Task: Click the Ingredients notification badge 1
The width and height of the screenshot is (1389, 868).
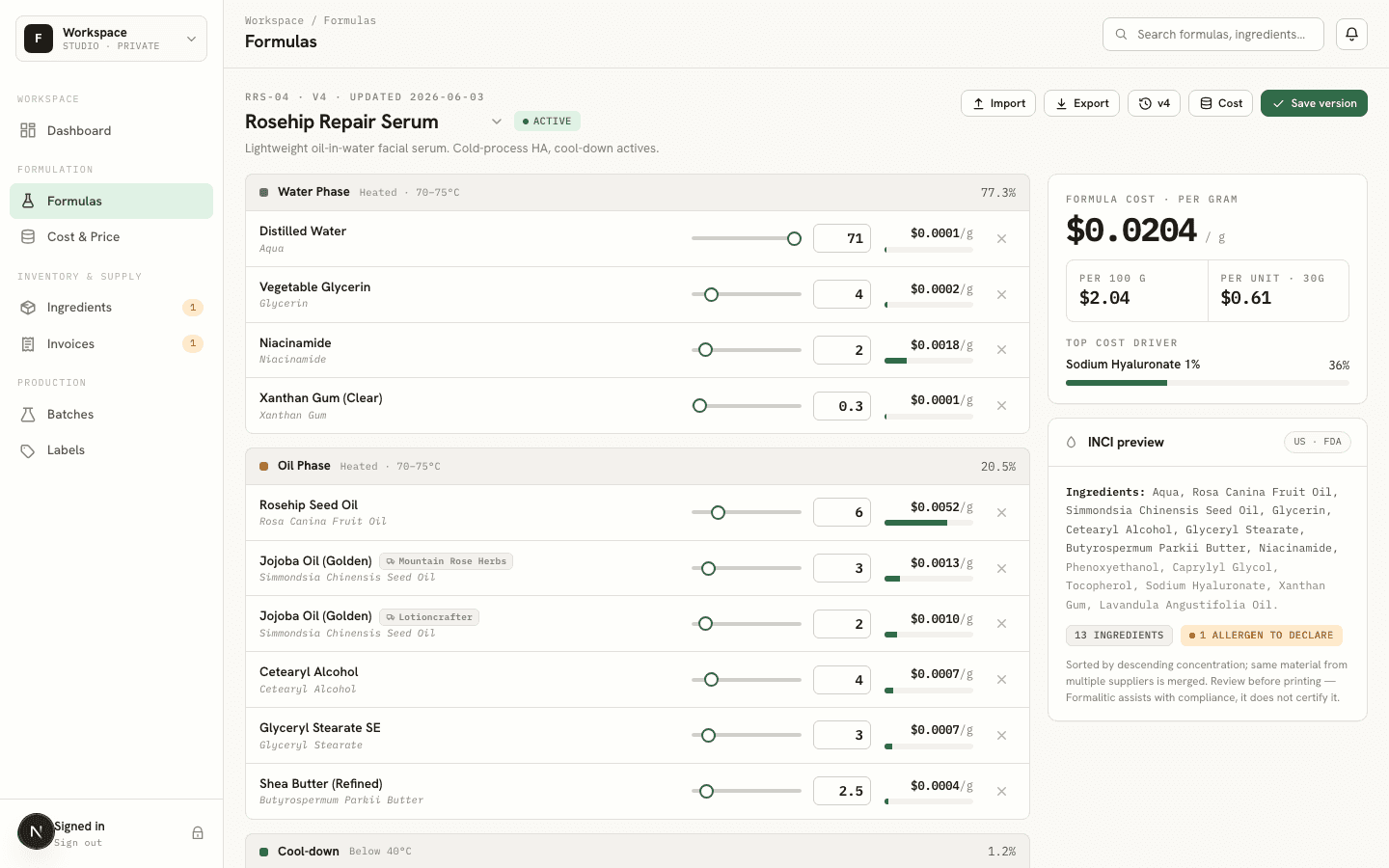Action: 193,308
